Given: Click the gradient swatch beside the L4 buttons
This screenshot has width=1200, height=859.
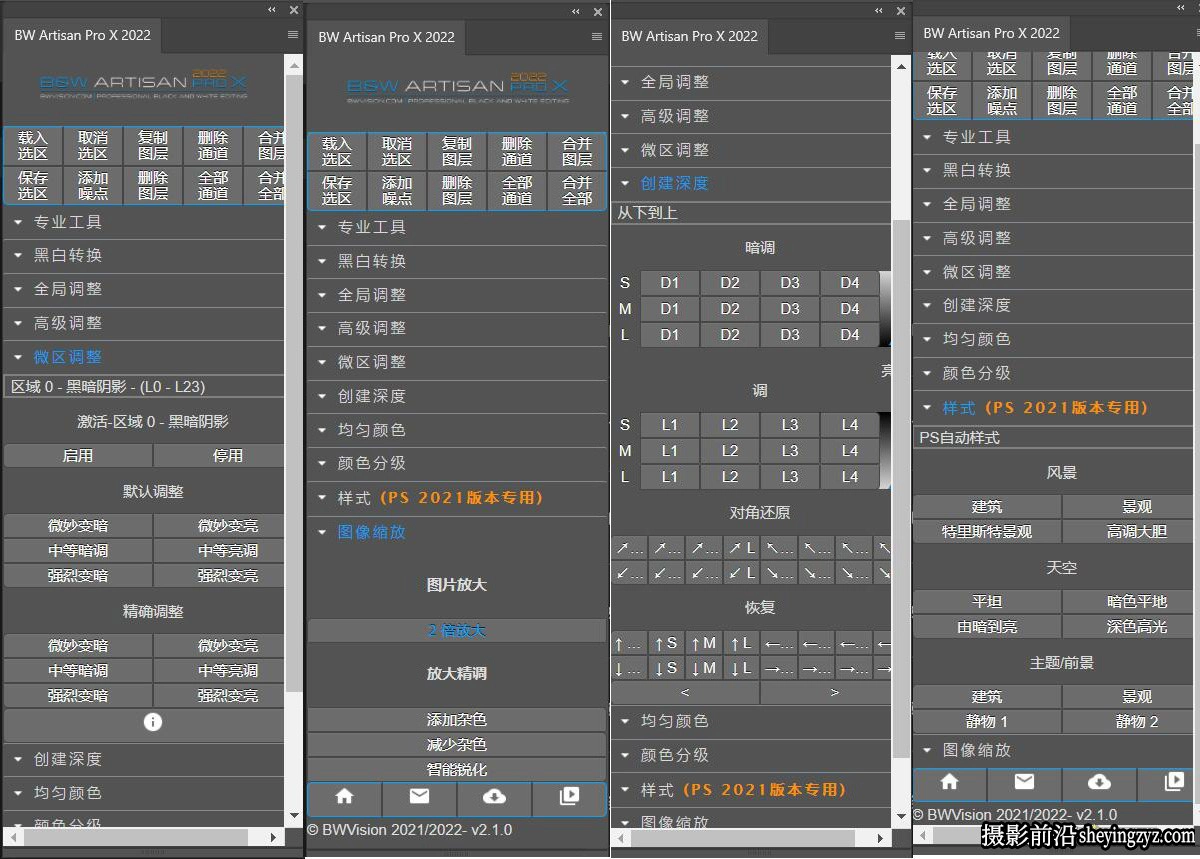Looking at the screenshot, I should tap(885, 451).
